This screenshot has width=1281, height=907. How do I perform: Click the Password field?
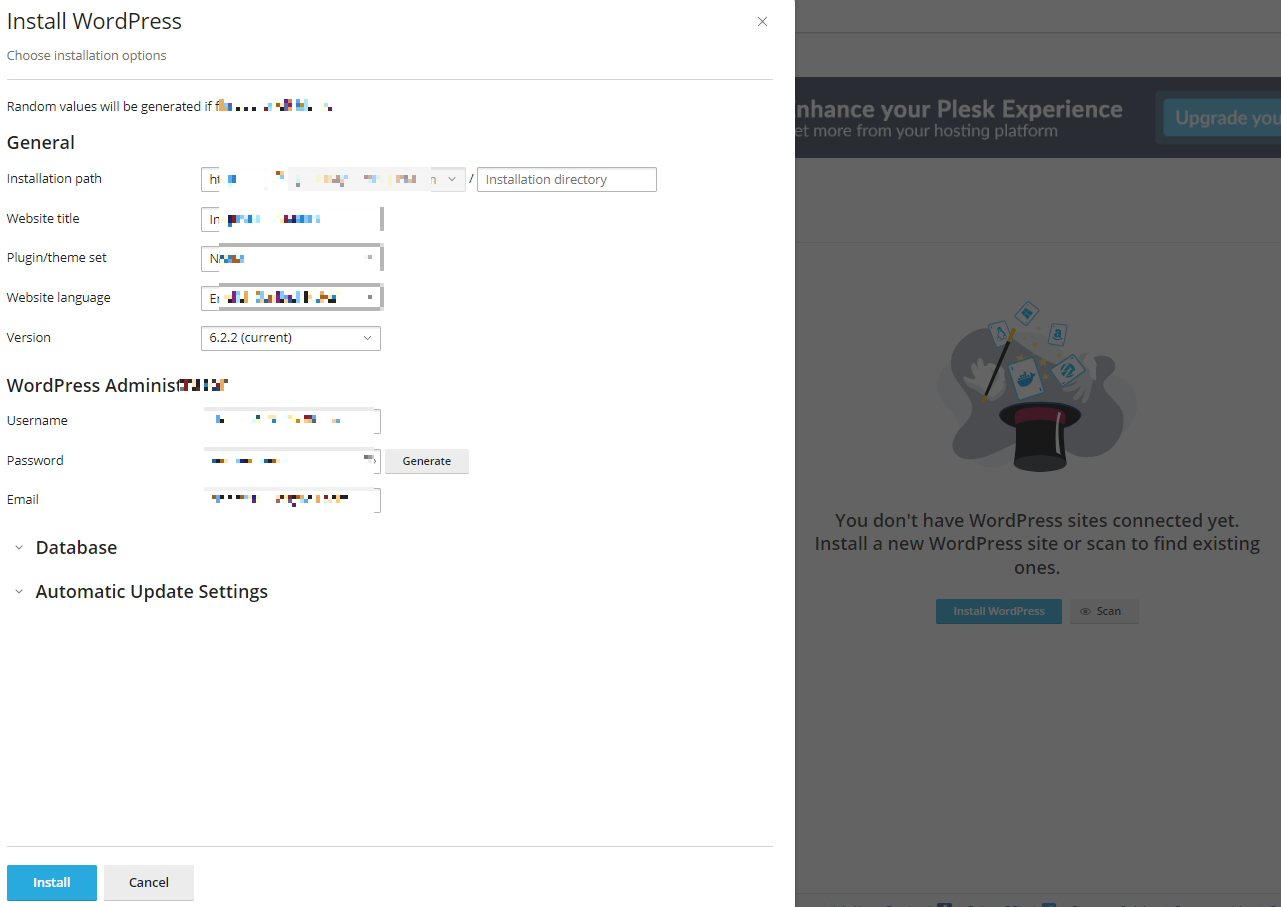point(291,461)
